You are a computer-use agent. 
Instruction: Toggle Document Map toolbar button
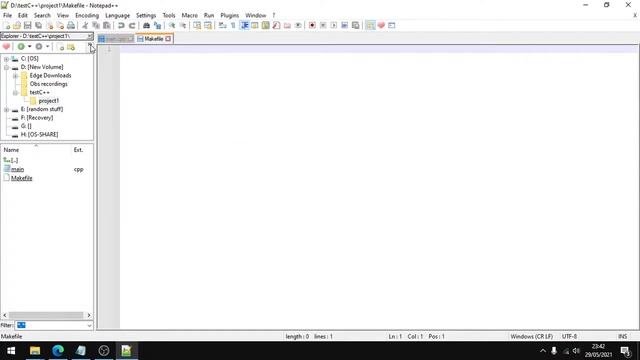pyautogui.click(x=265, y=25)
